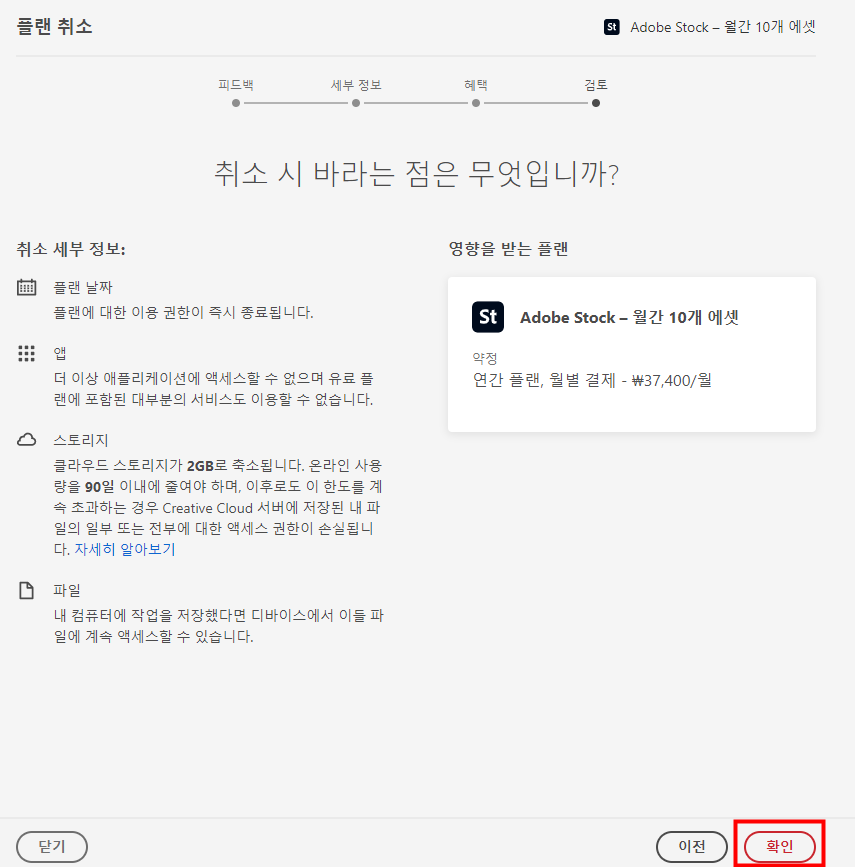Screen dimensions: 855x867
Task: Click the 파일 section label
Action: point(67,591)
